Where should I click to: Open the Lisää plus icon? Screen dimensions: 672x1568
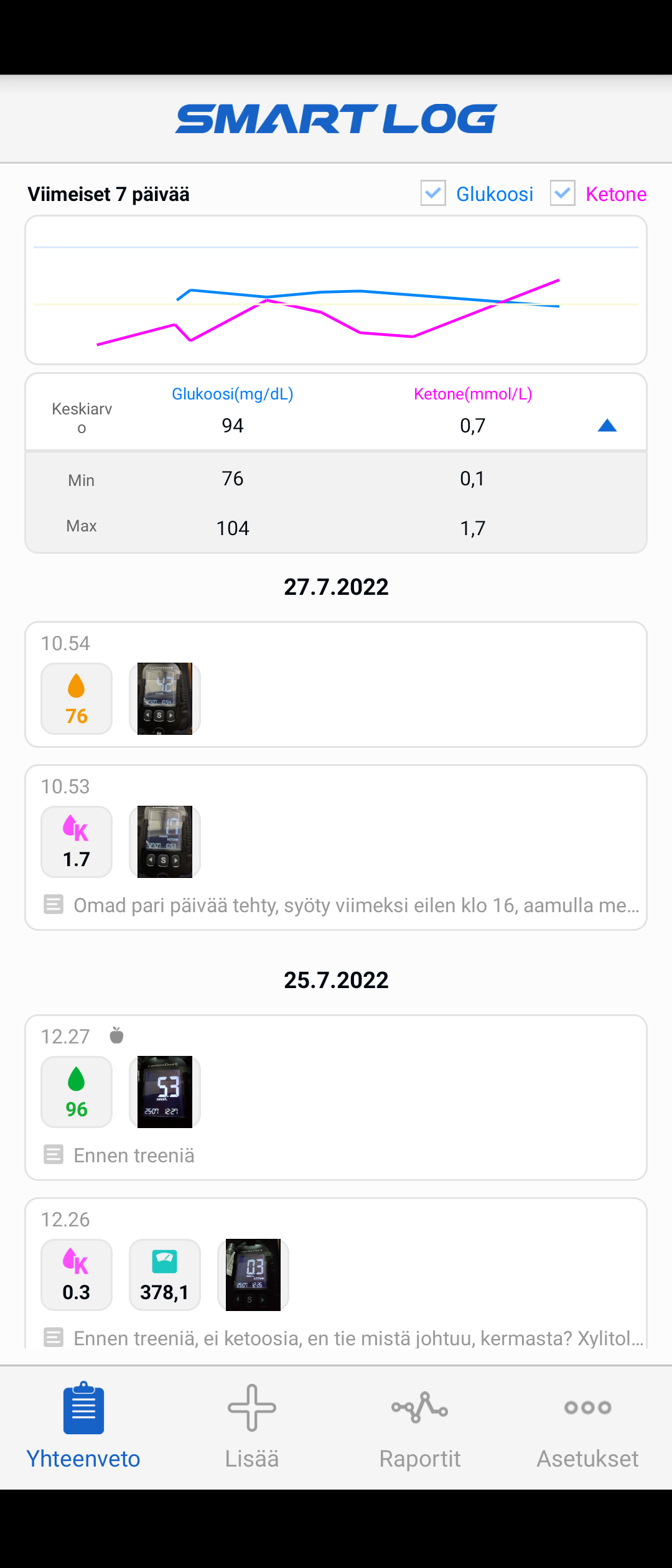tap(252, 1409)
